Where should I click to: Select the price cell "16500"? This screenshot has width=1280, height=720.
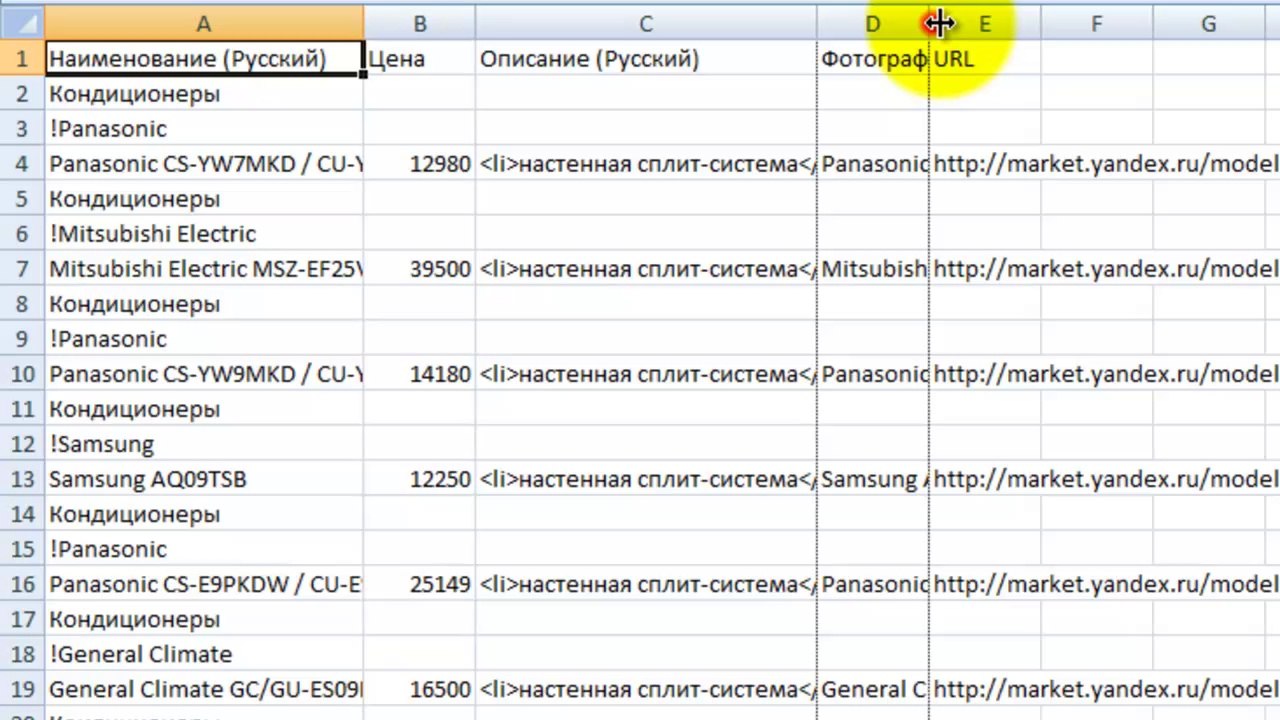pos(420,689)
